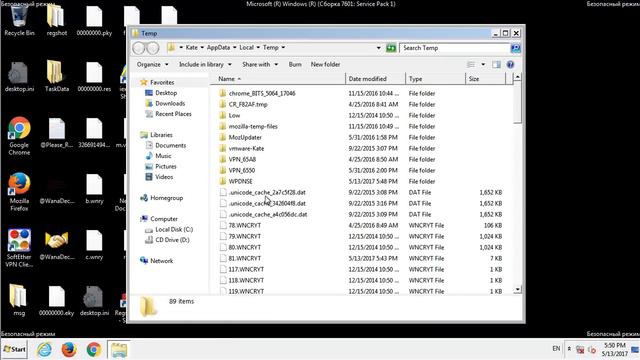
Task: Click the Internet Explorer taskbar icon
Action: 44,350
